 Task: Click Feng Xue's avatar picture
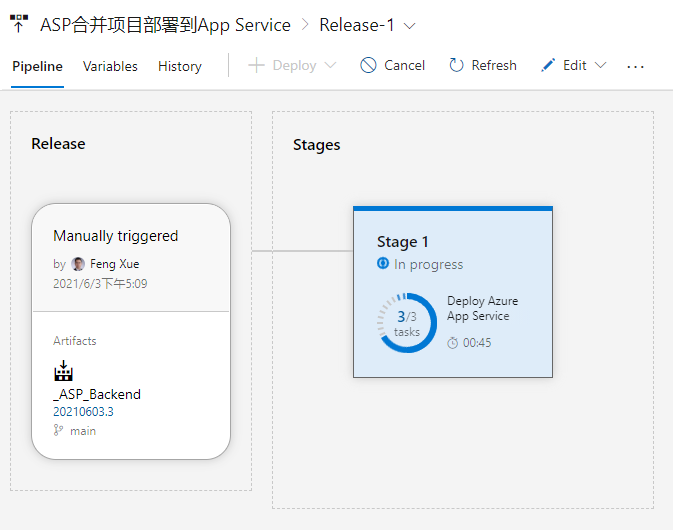tap(78, 264)
